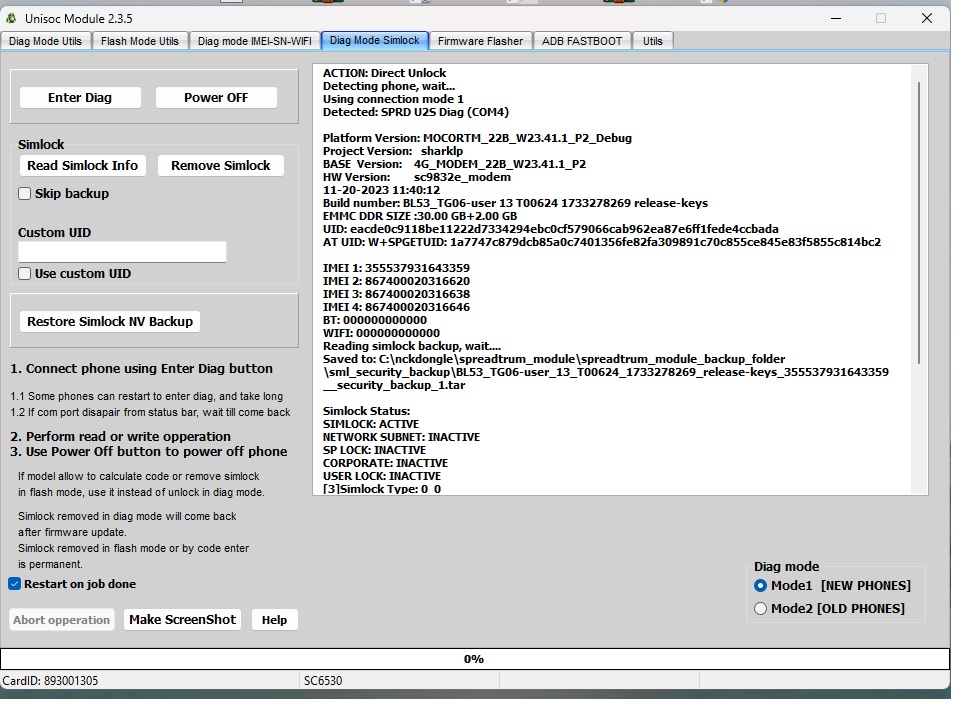Enable the Skip backup checkbox

tap(25, 193)
